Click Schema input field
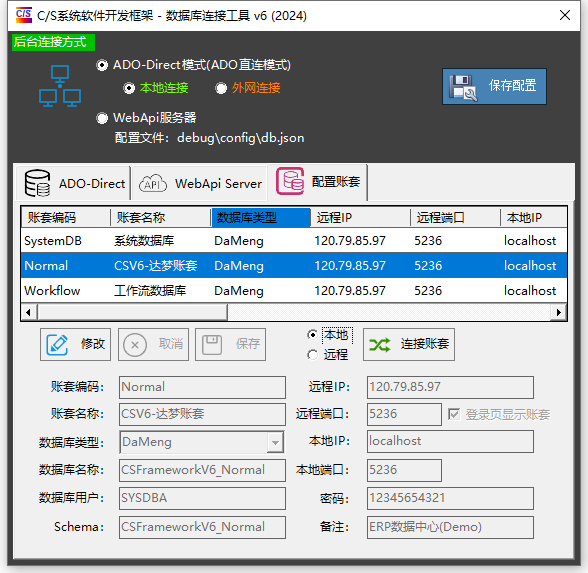The width and height of the screenshot is (588, 573). [x=202, y=527]
